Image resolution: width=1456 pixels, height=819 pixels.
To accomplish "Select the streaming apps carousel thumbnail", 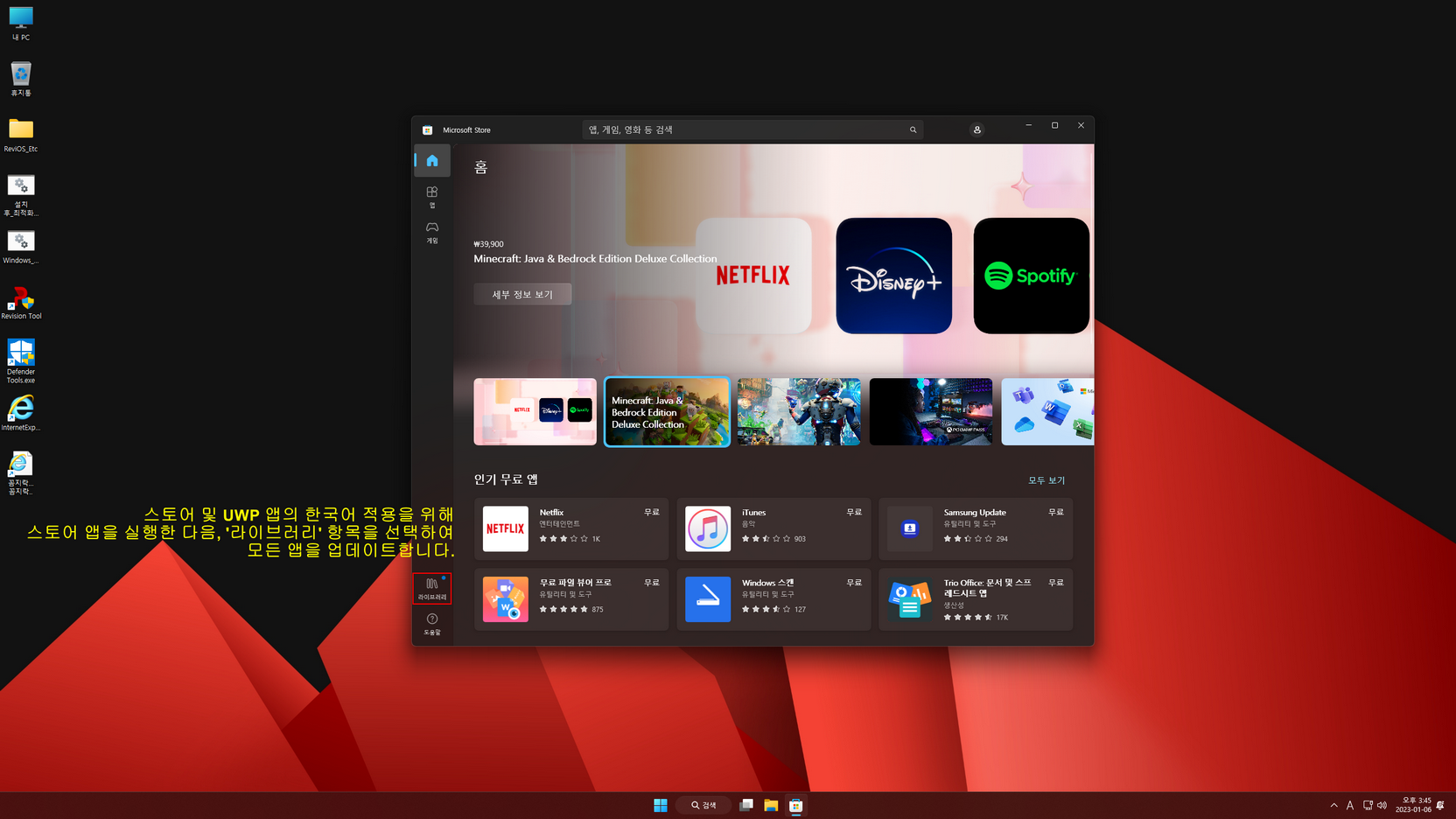I will coord(535,411).
